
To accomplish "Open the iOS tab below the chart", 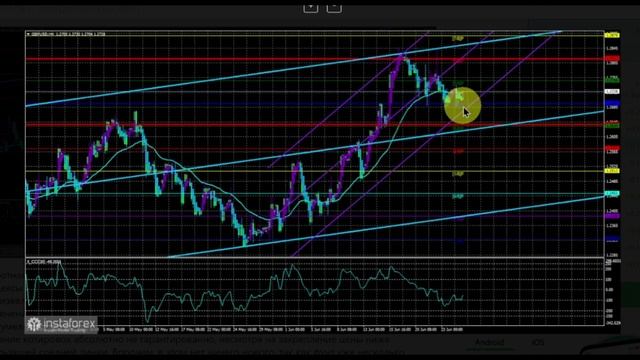I will click(x=538, y=342).
